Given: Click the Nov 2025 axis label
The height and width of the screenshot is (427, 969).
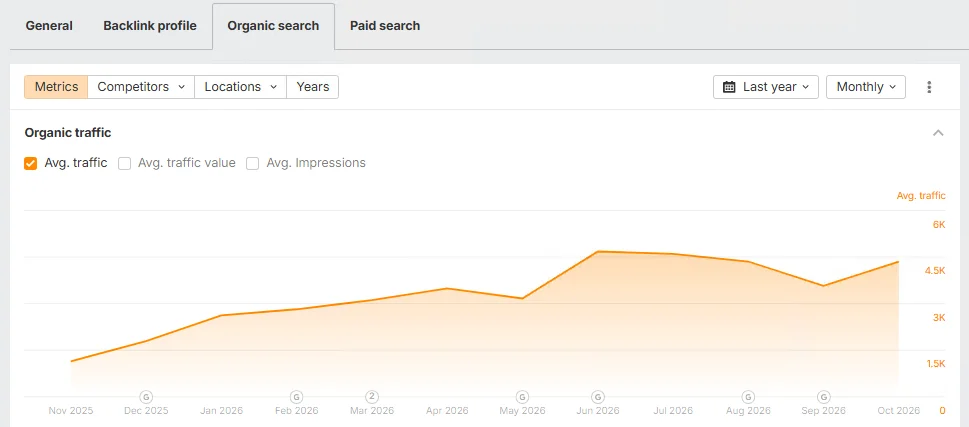Looking at the screenshot, I should click(x=71, y=411).
